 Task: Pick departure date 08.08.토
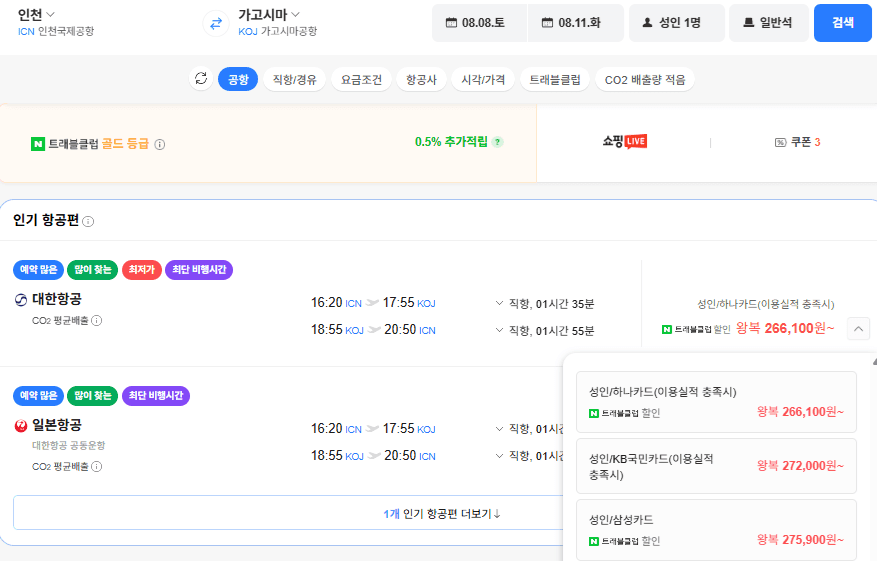(x=479, y=23)
